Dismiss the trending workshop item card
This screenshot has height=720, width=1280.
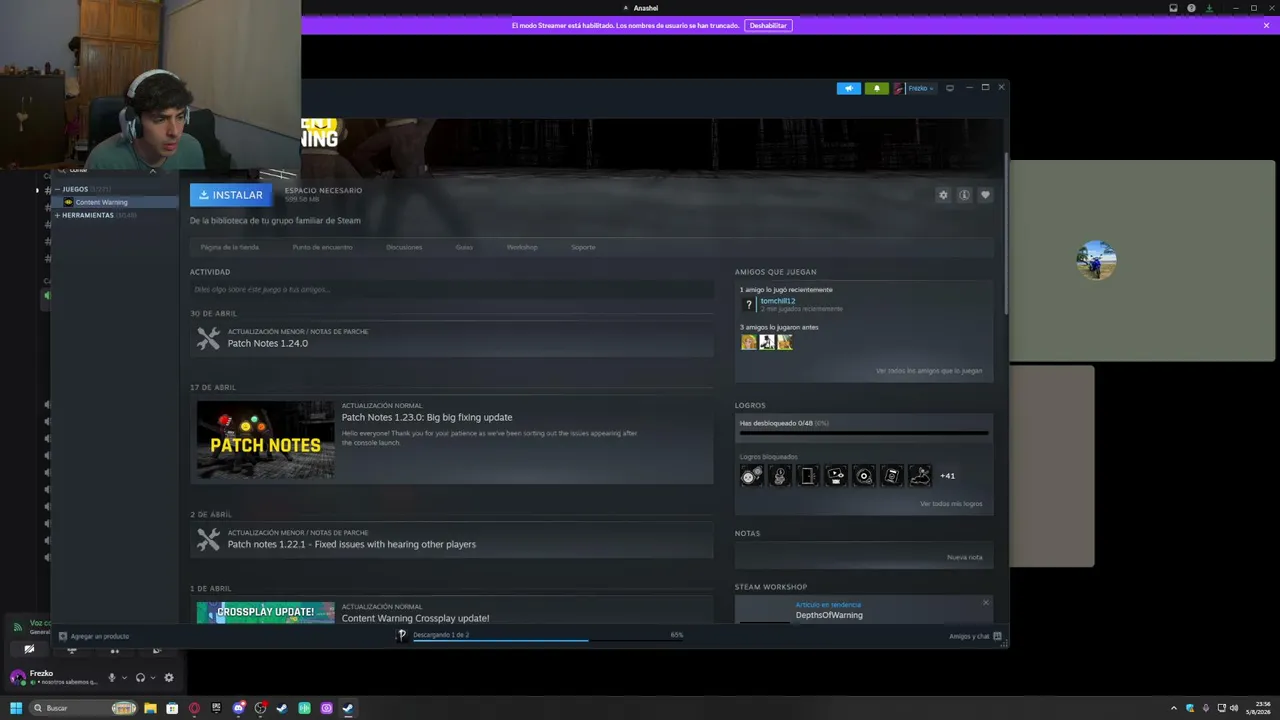click(985, 602)
